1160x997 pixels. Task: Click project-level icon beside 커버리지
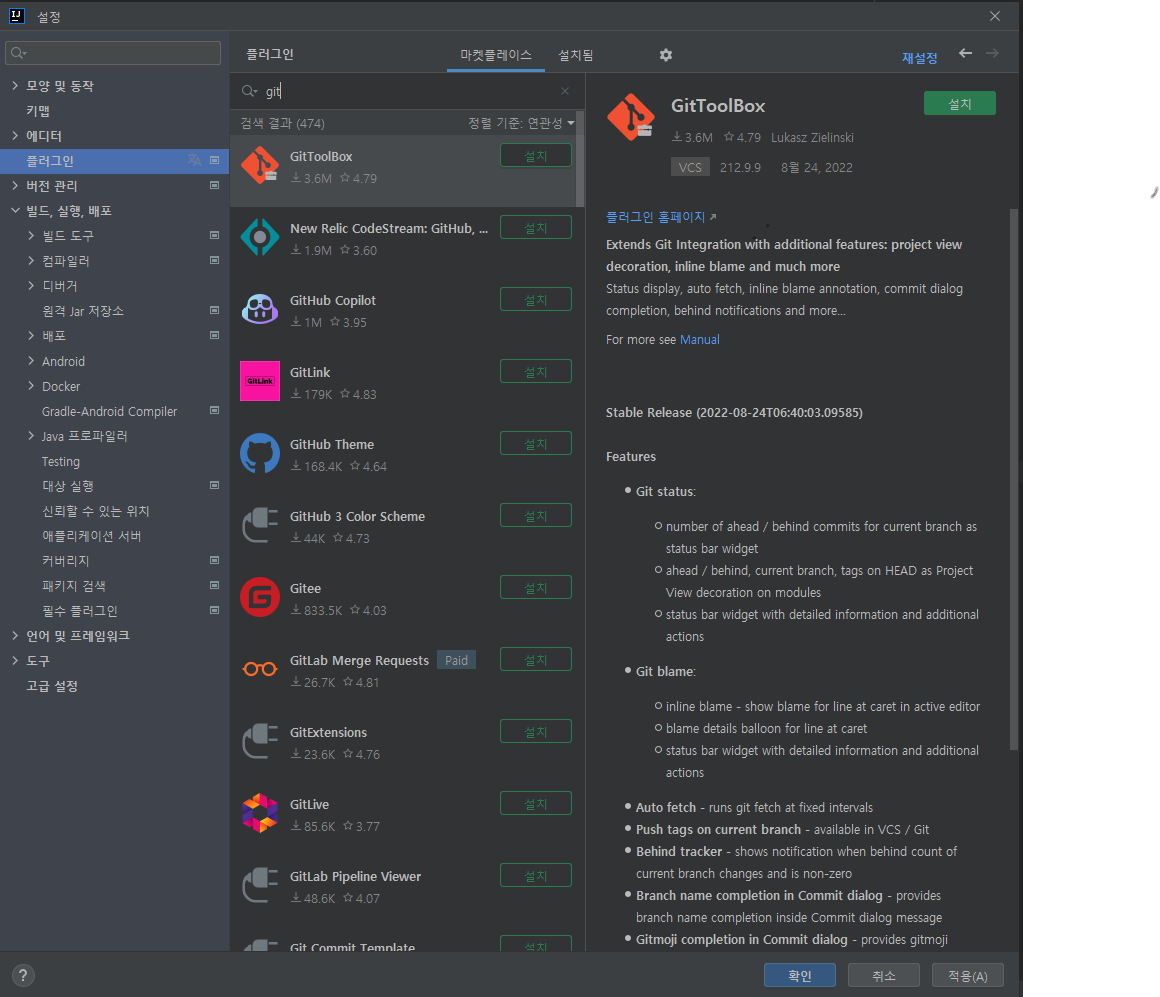(x=215, y=561)
